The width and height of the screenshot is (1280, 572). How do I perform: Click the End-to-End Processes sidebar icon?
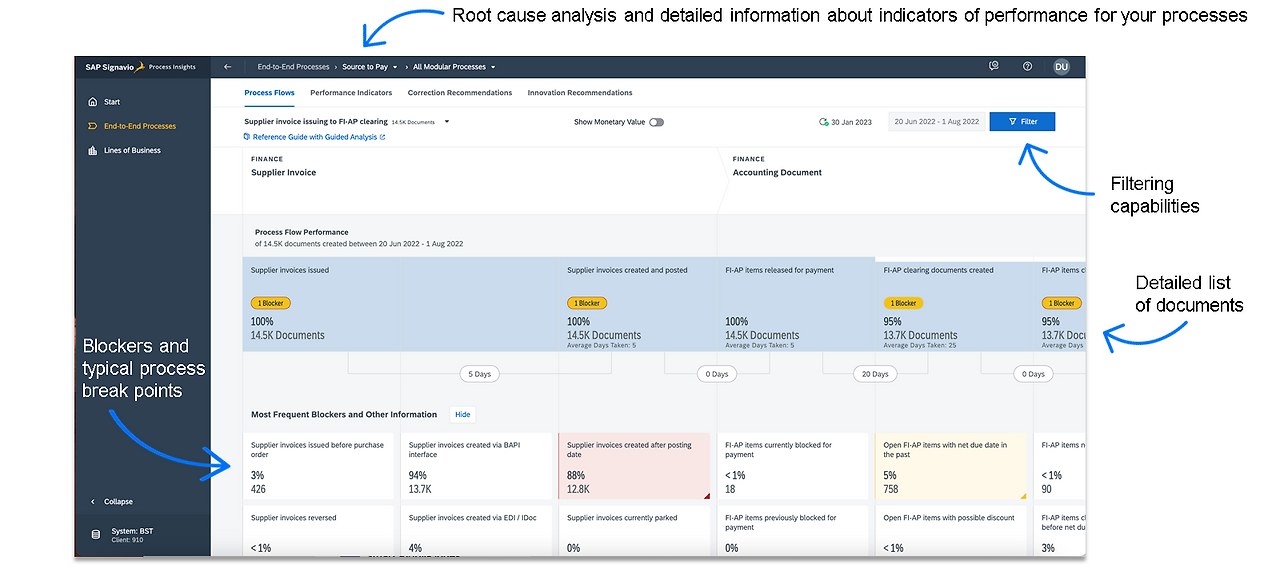tap(93, 126)
